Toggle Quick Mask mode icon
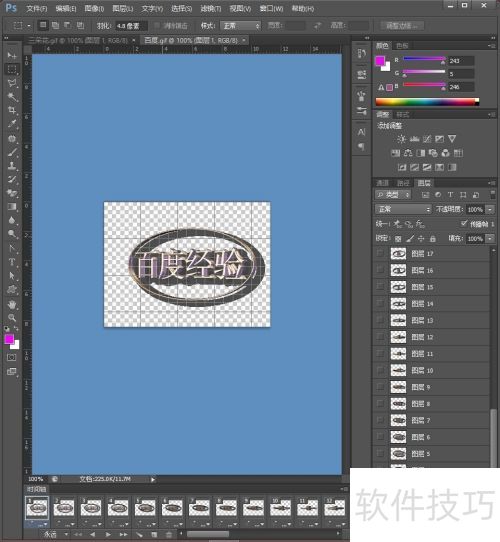The width and height of the screenshot is (500, 542). [x=11, y=357]
